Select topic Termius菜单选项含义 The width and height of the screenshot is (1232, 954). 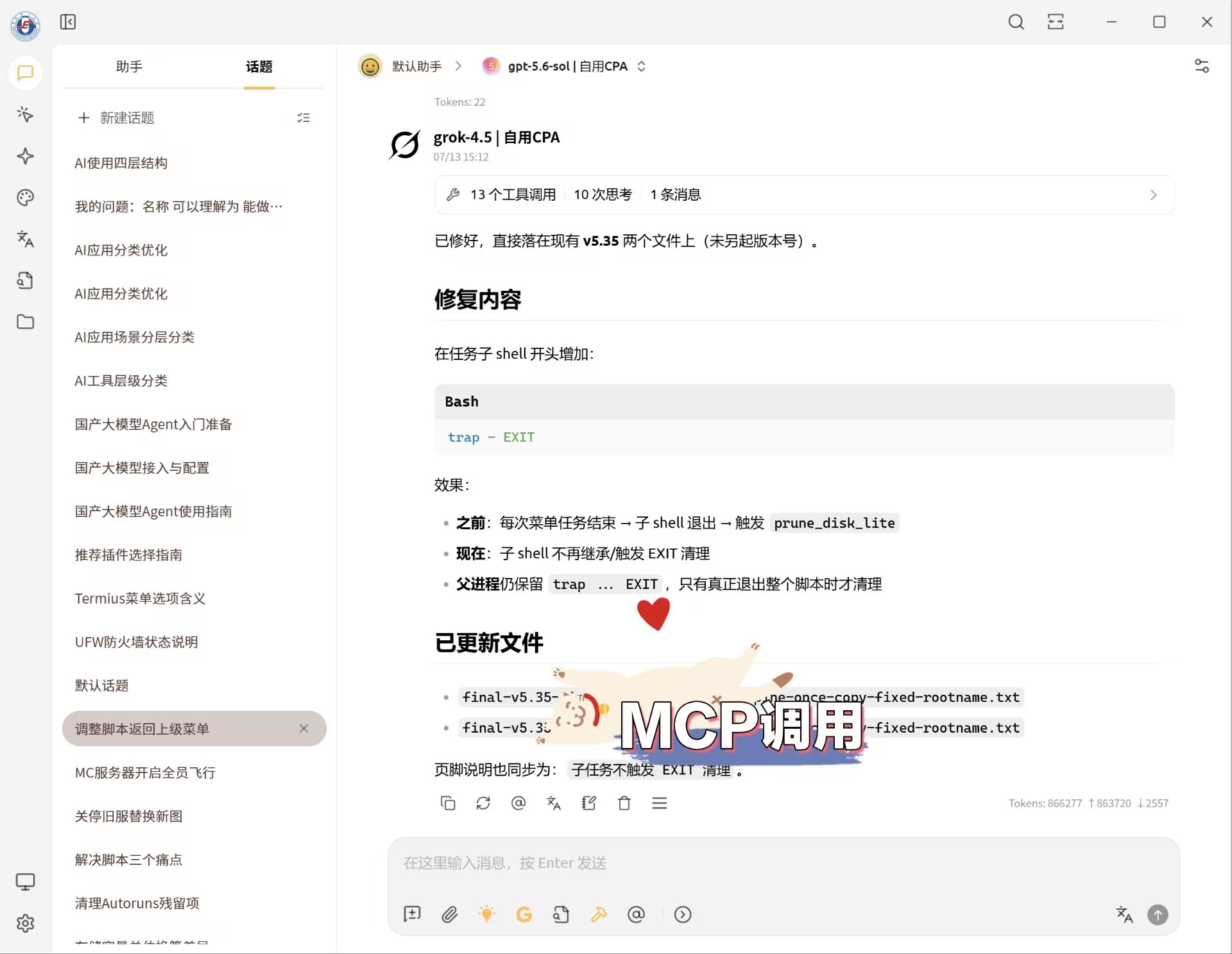(x=194, y=599)
